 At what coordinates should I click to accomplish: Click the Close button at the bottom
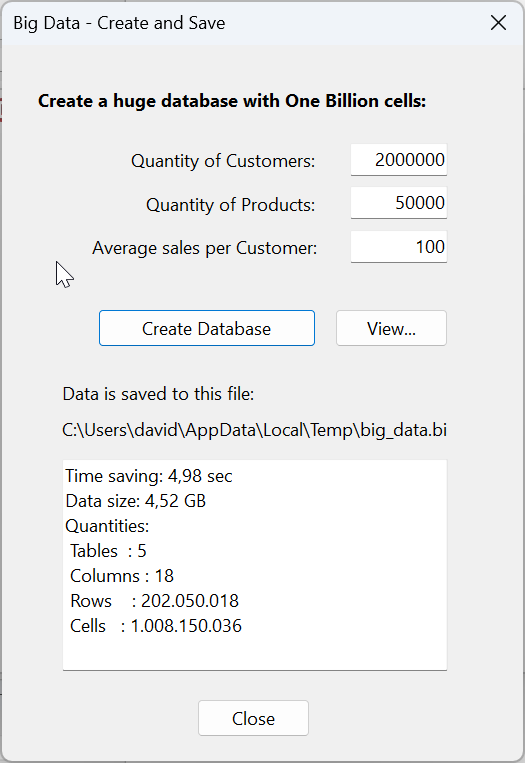coord(253,718)
